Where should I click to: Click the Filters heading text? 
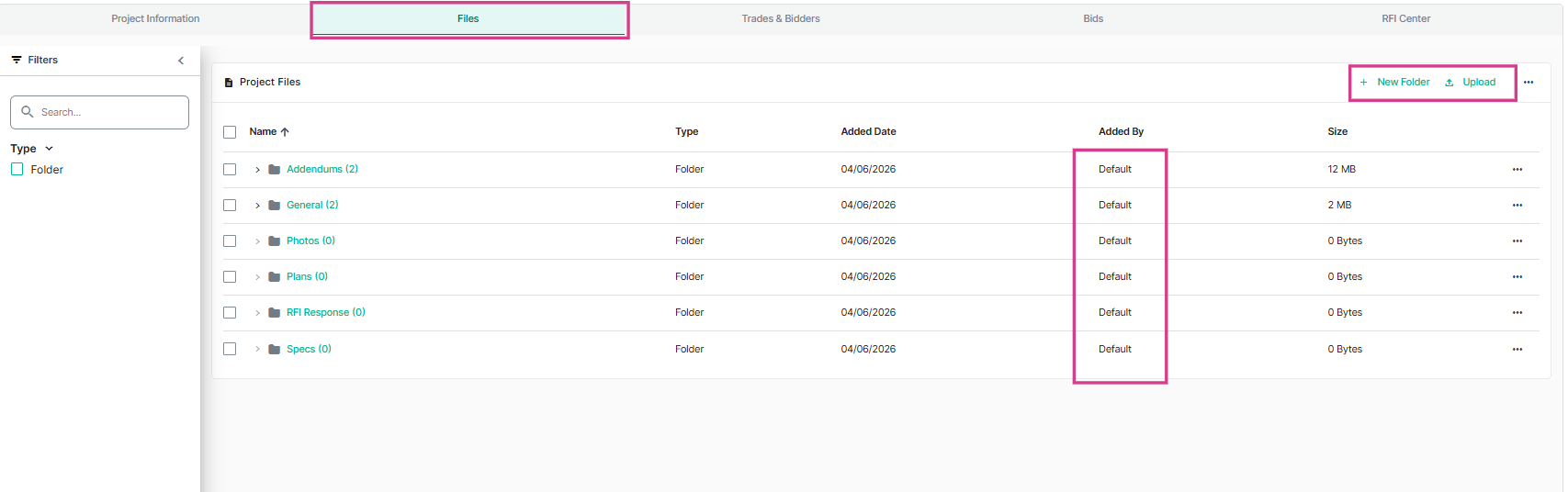coord(42,60)
